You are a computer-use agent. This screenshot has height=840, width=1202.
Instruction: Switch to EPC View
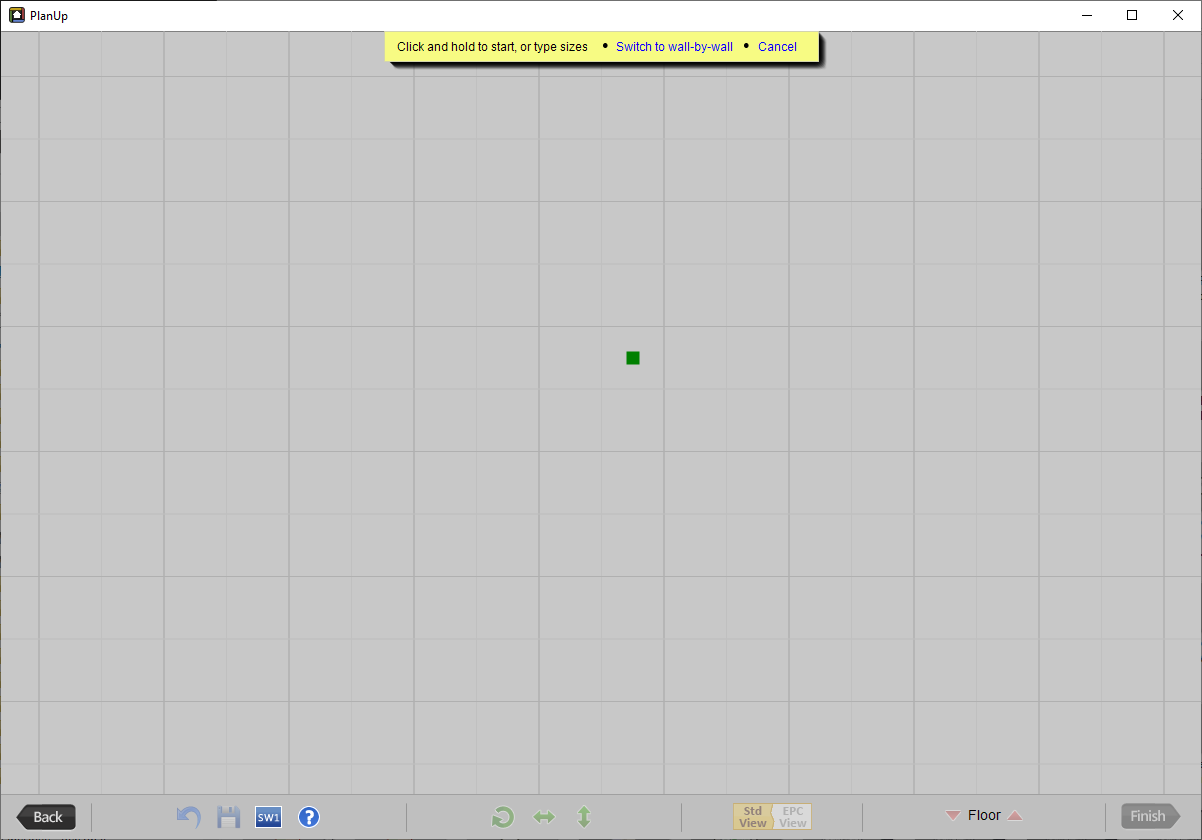(x=792, y=817)
